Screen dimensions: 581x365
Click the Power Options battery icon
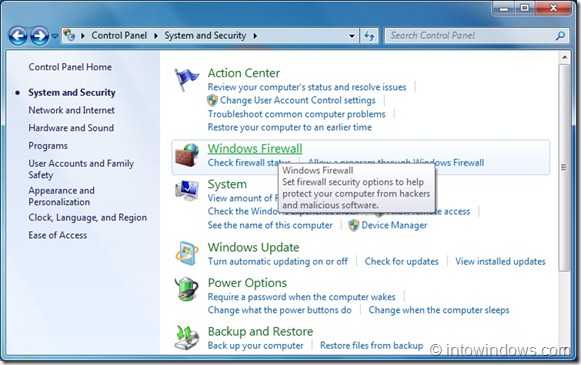pos(187,289)
